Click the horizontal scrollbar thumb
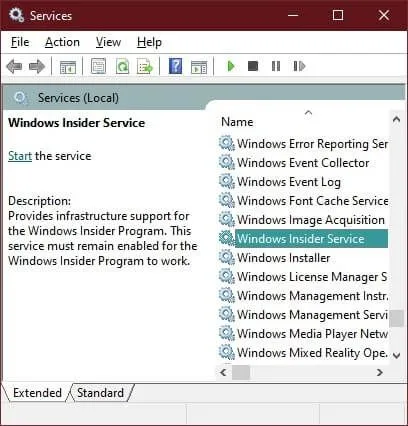Image resolution: width=408 pixels, height=426 pixels. click(x=241, y=372)
